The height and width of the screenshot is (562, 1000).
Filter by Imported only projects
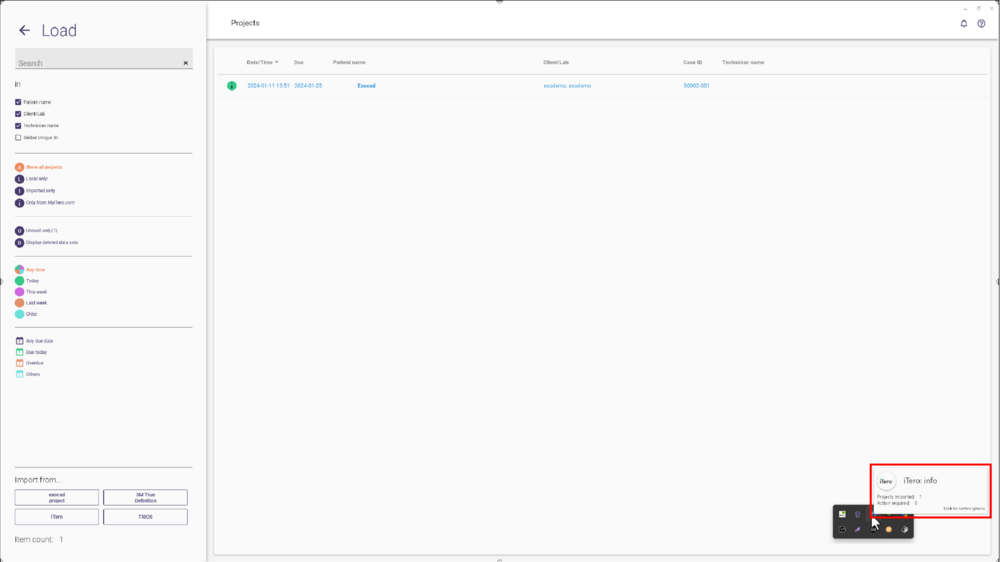[x=35, y=191]
